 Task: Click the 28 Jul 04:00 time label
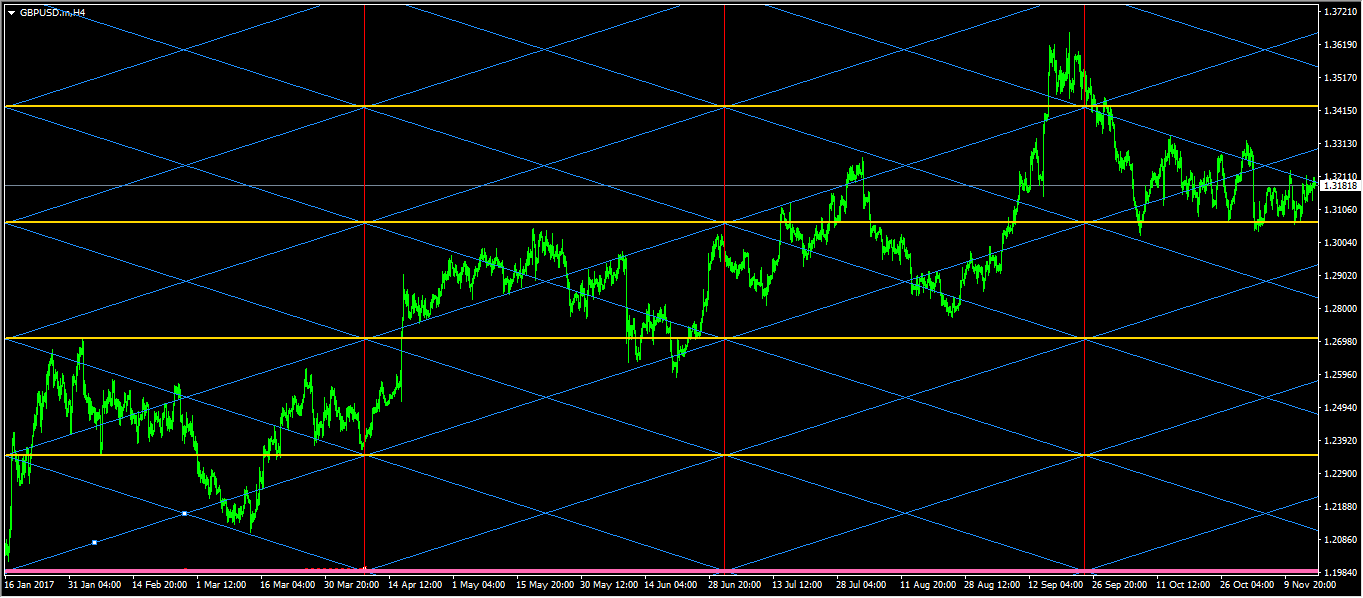click(x=862, y=583)
